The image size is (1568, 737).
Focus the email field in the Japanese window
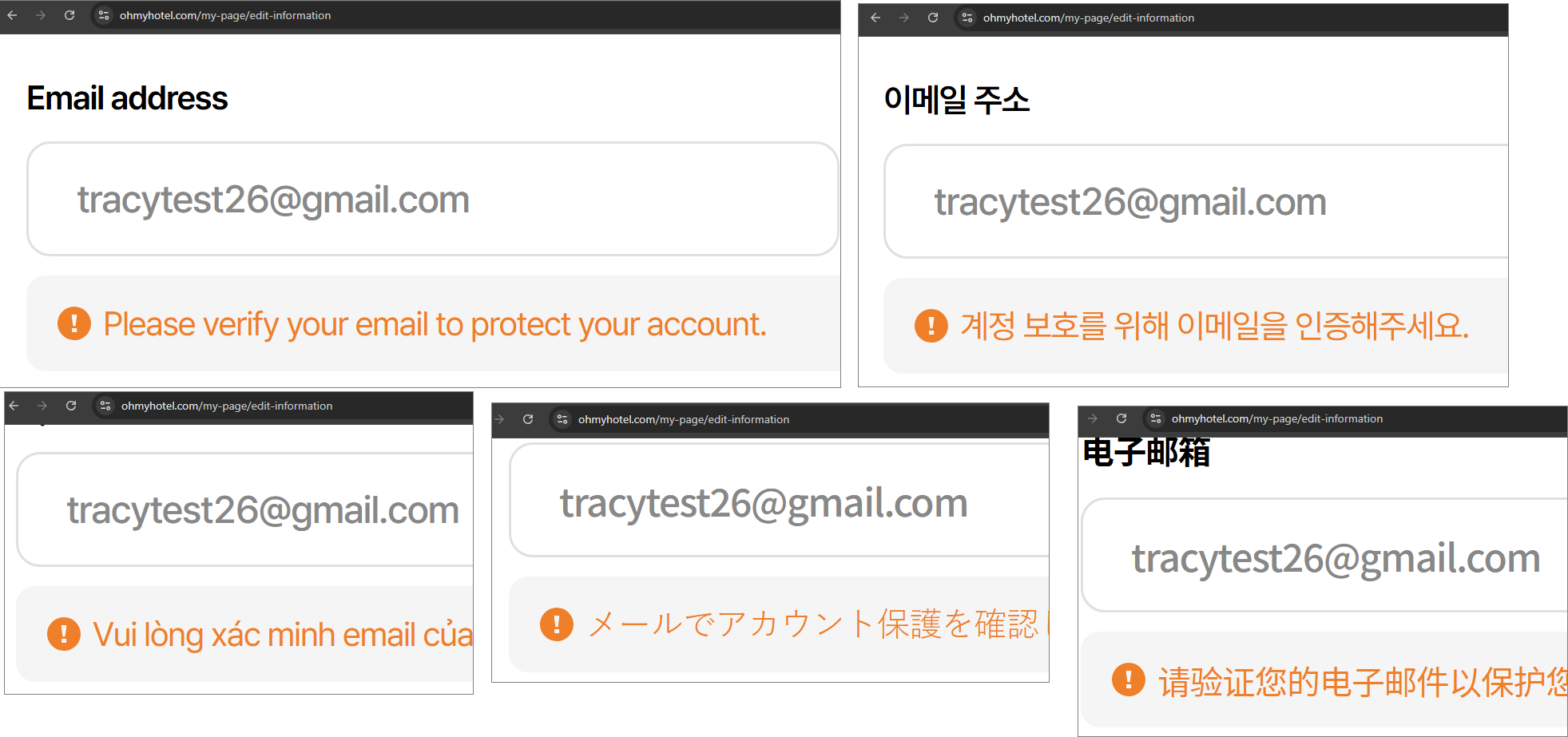pyautogui.click(x=780, y=500)
